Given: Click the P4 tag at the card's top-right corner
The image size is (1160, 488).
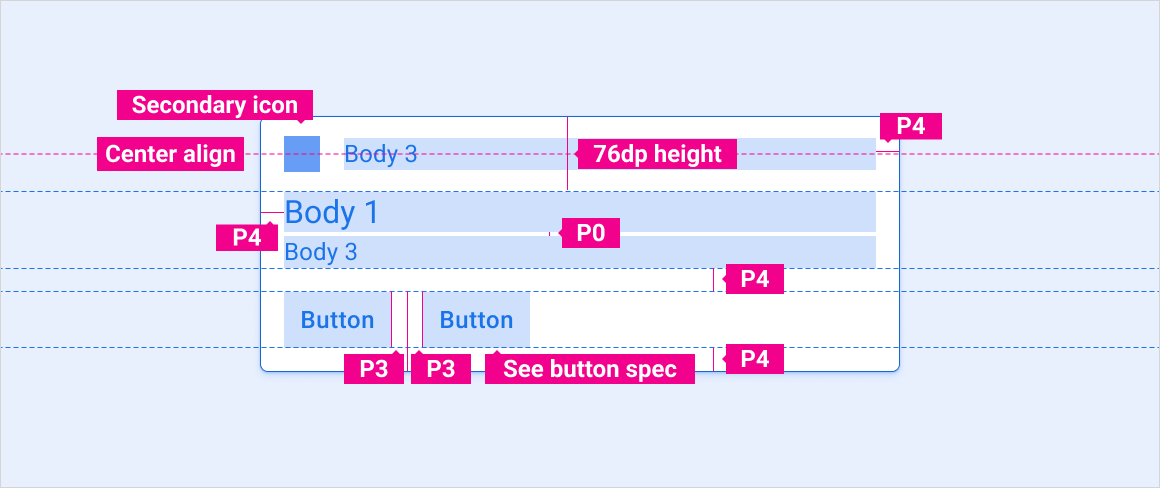Looking at the screenshot, I should click(910, 126).
